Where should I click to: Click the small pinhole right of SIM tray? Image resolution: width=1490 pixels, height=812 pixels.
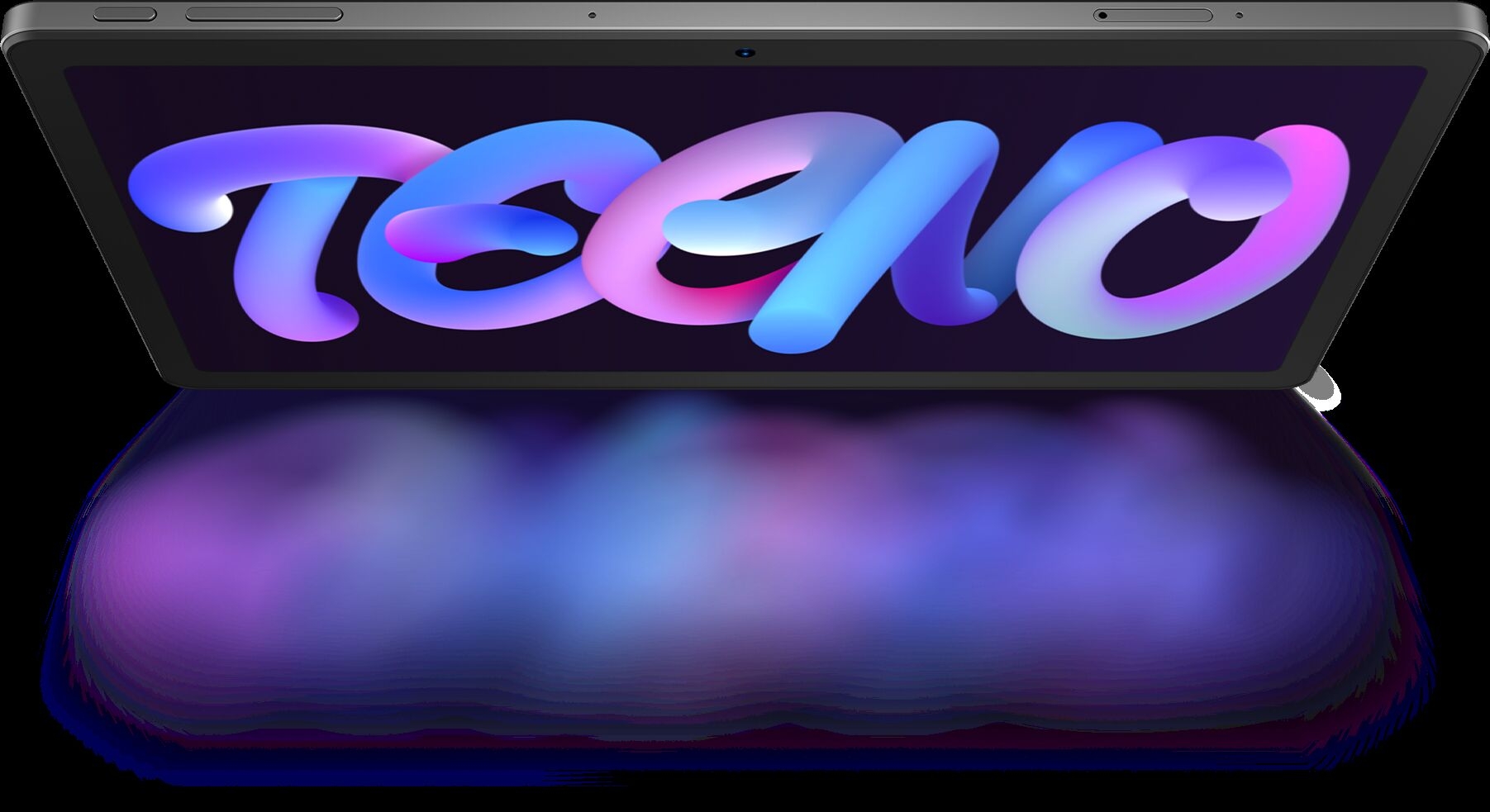(1239, 15)
